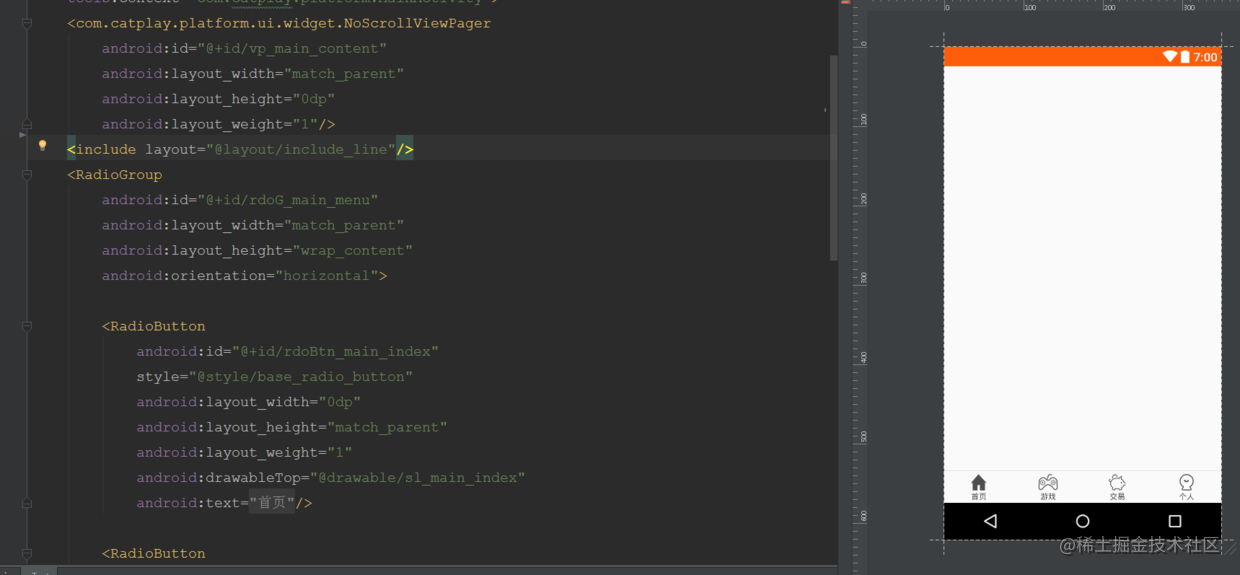Click the ViewPager layout_width="match_parent" line
Viewport: 1240px width, 575px height.
pos(253,74)
